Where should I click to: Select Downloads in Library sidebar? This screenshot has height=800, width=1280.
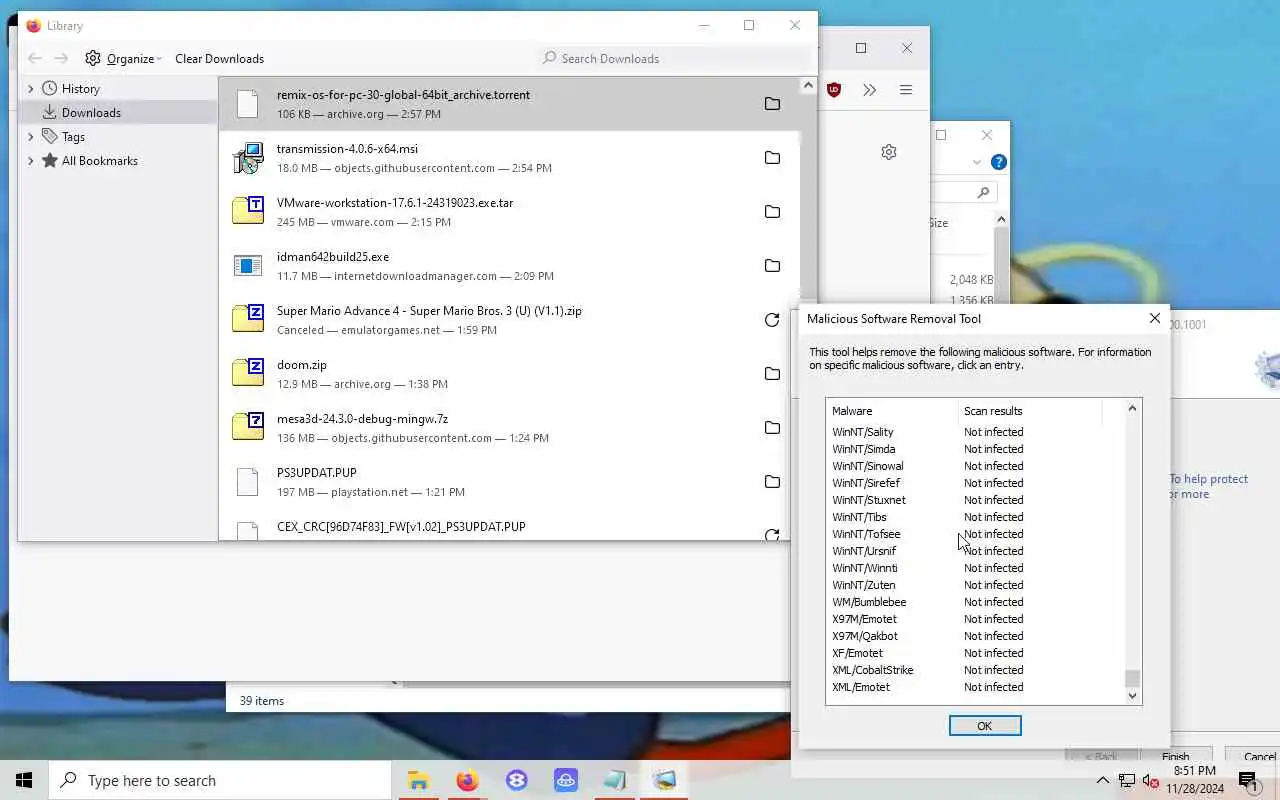tap(118, 113)
